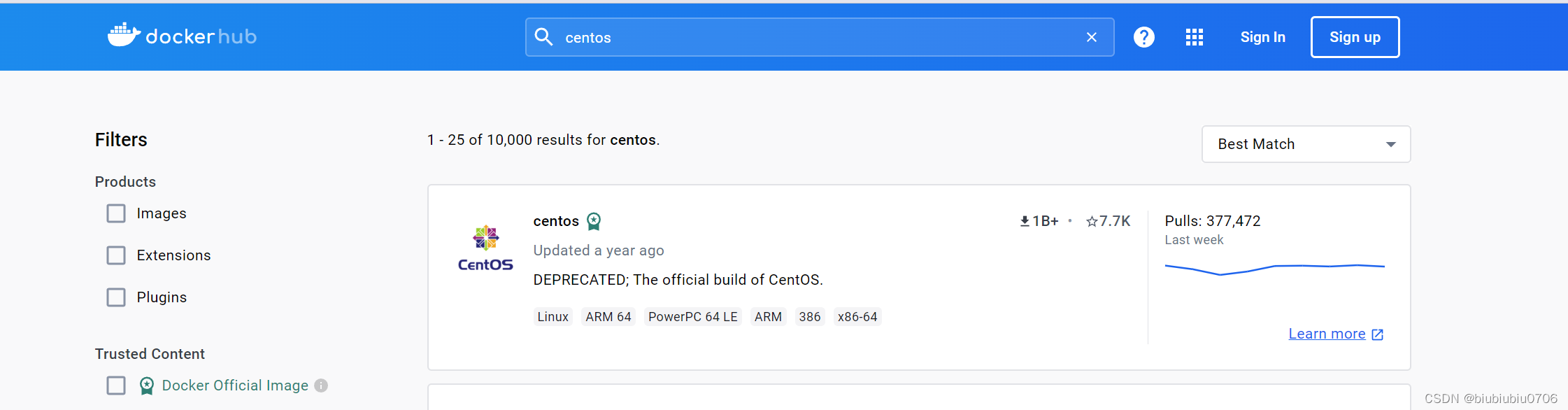Open the apps grid menu icon
Screen dimensions: 1568x410
(1194, 36)
